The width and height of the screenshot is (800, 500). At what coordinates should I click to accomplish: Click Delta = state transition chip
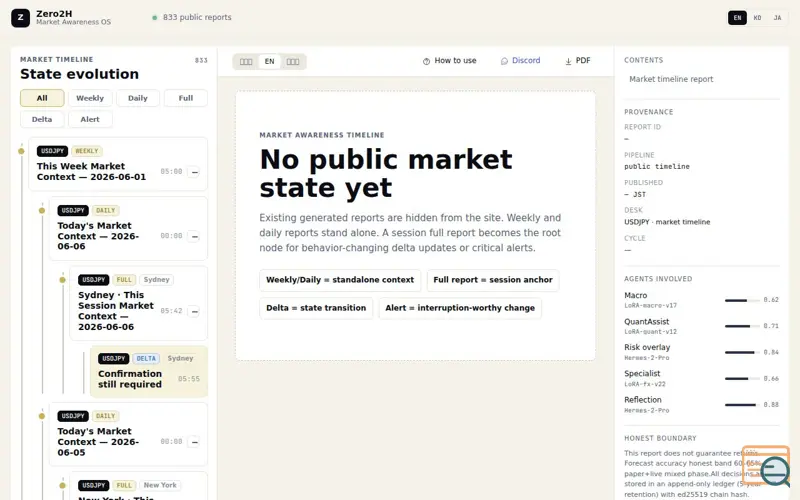[x=316, y=308]
